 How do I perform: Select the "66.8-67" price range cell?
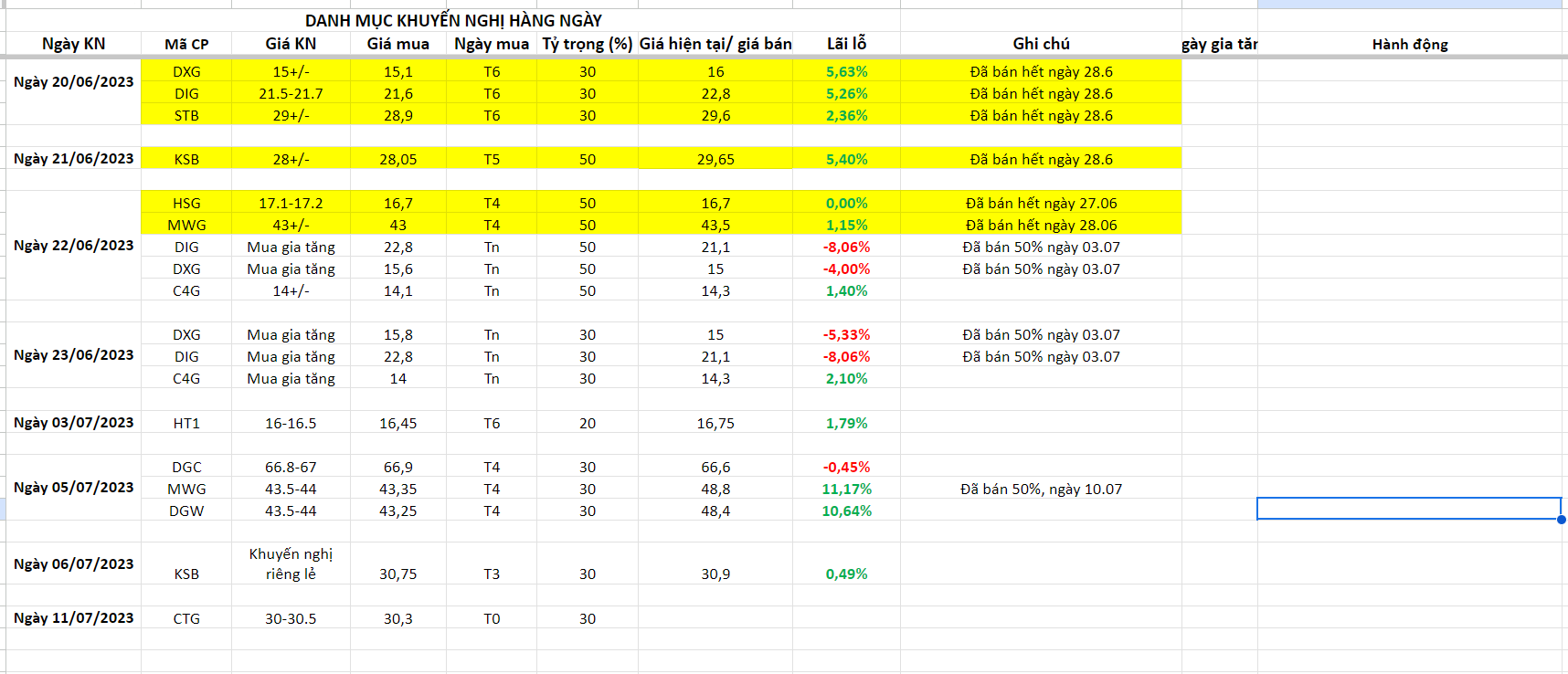[x=291, y=467]
